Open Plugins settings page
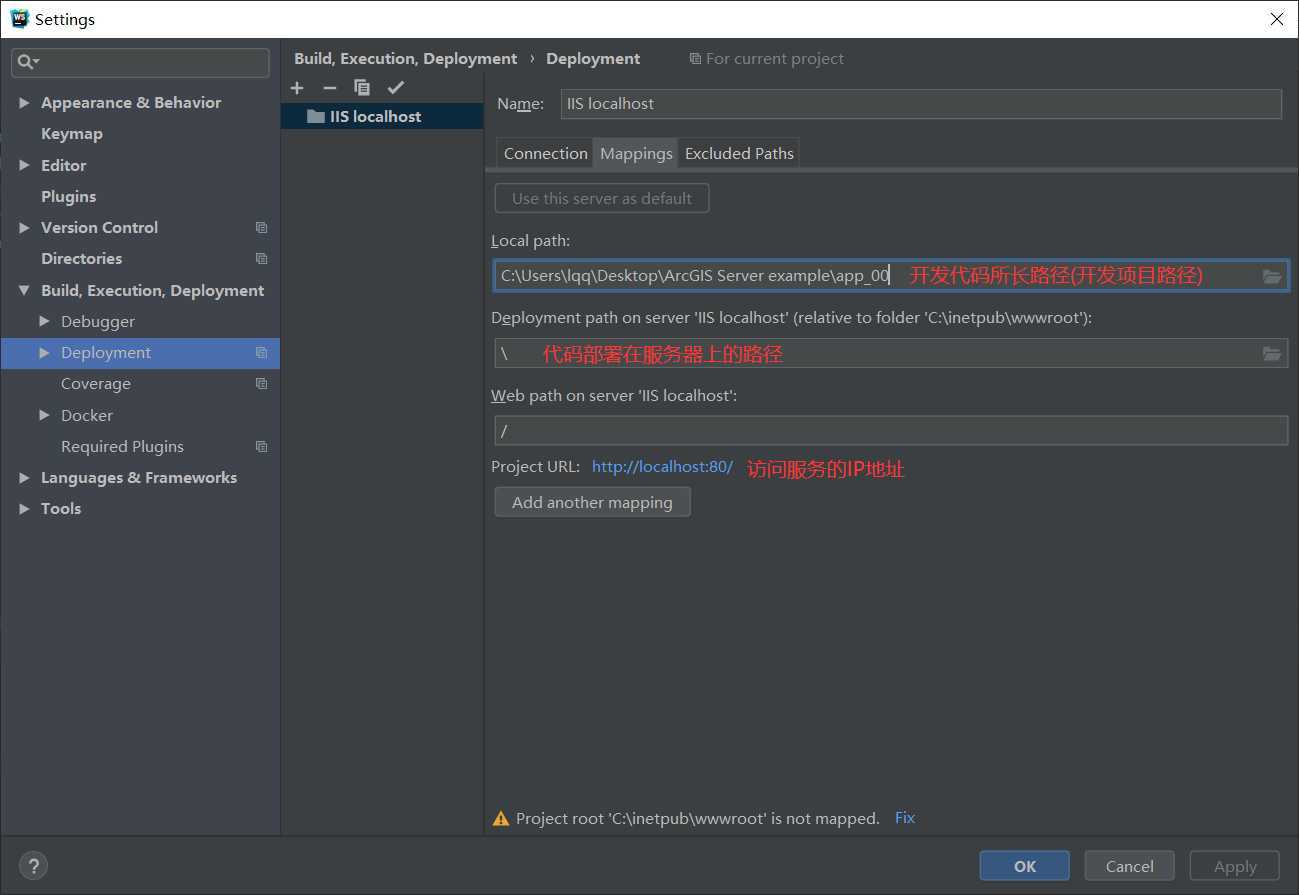 (69, 197)
